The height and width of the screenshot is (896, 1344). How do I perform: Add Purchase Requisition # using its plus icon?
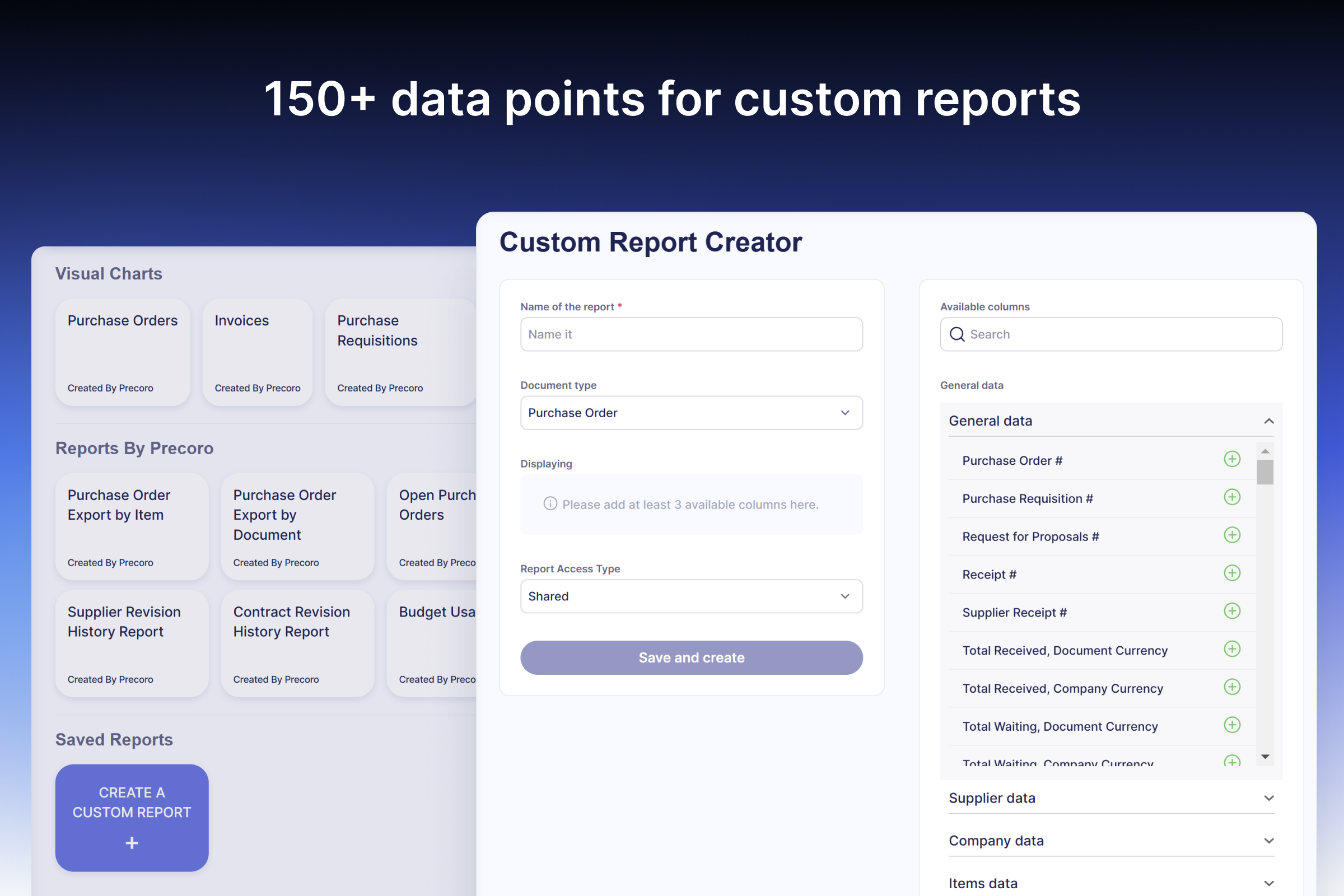(1233, 497)
